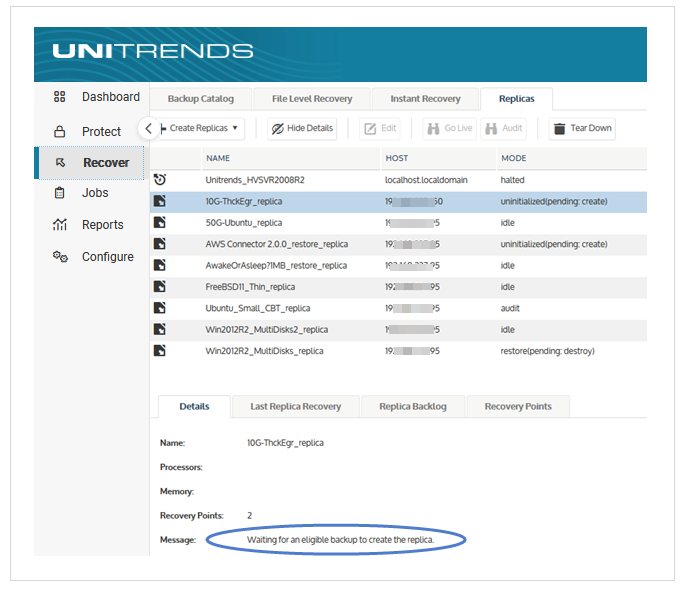Viewport: 700px width, 605px height.
Task: Click the Edit button
Action: 380,129
